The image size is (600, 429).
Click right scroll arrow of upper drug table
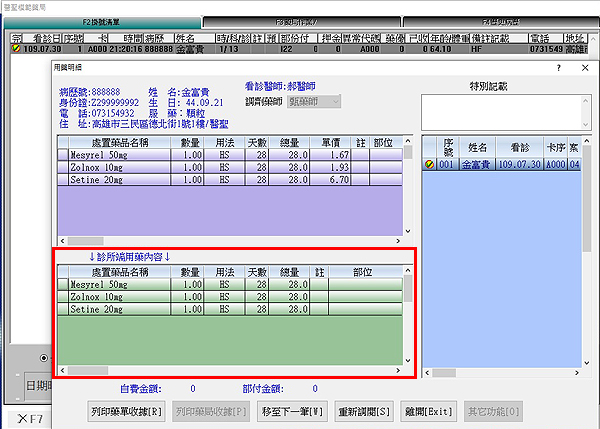point(397,241)
